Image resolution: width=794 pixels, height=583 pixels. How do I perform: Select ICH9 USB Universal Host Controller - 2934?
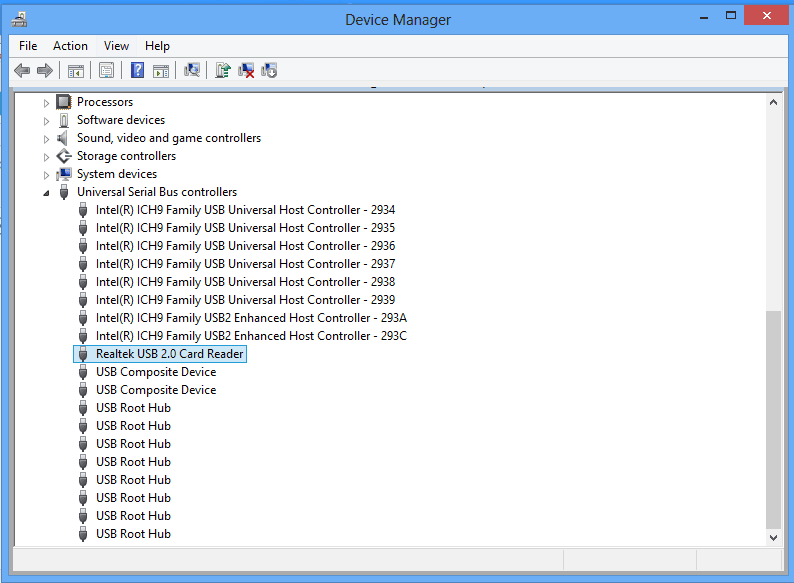(x=245, y=210)
